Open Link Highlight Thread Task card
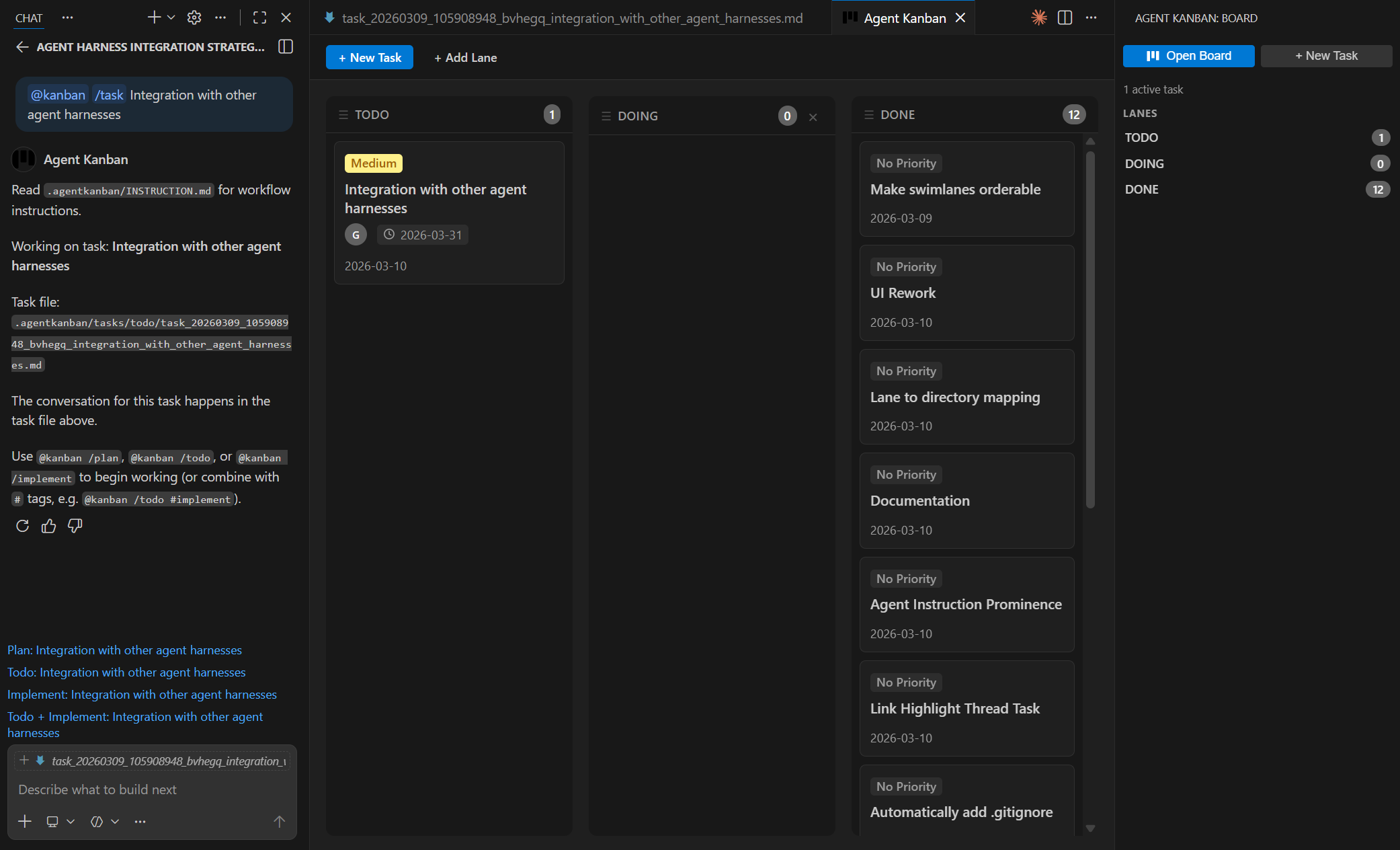 [966, 709]
